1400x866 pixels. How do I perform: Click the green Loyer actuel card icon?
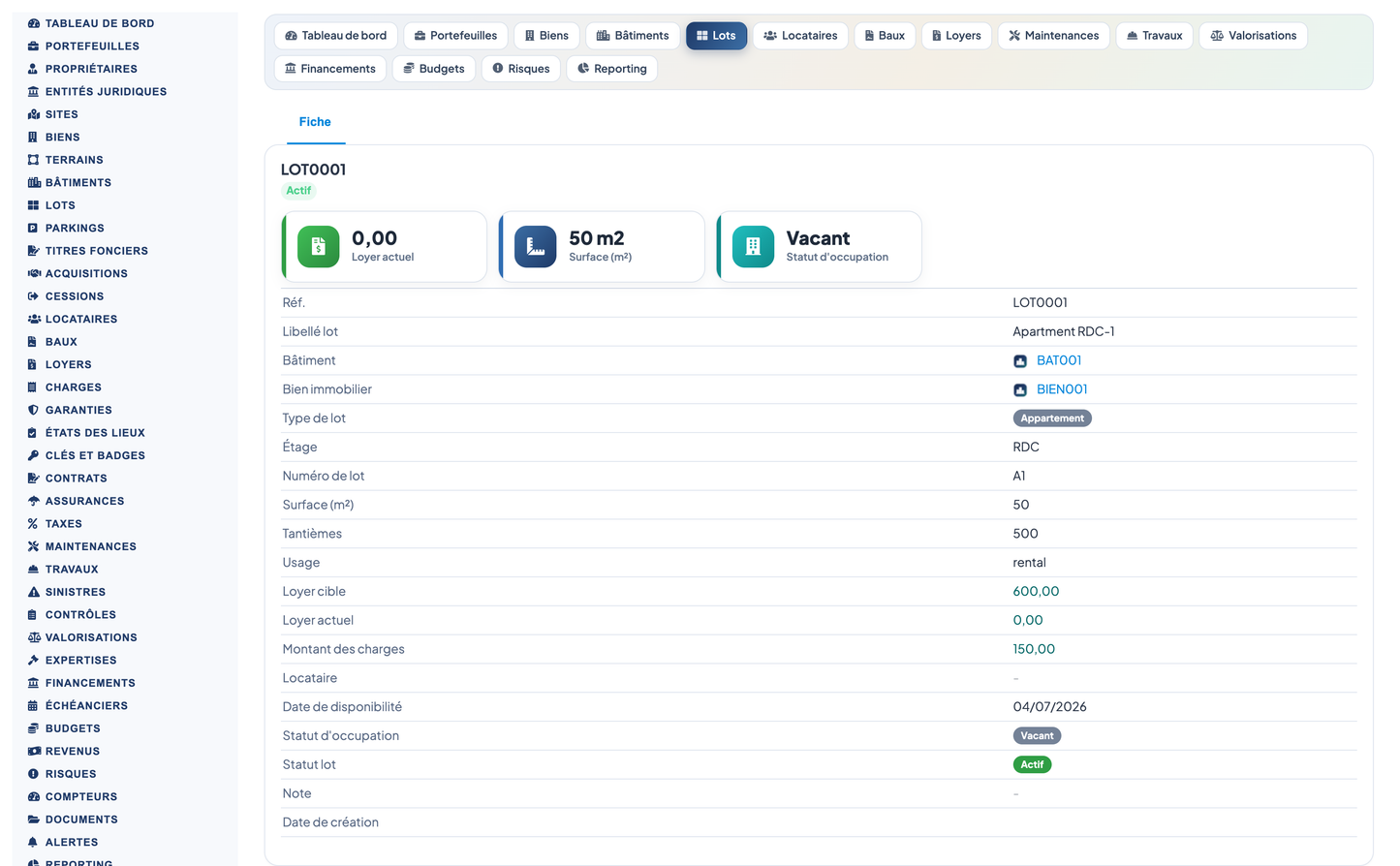318,246
